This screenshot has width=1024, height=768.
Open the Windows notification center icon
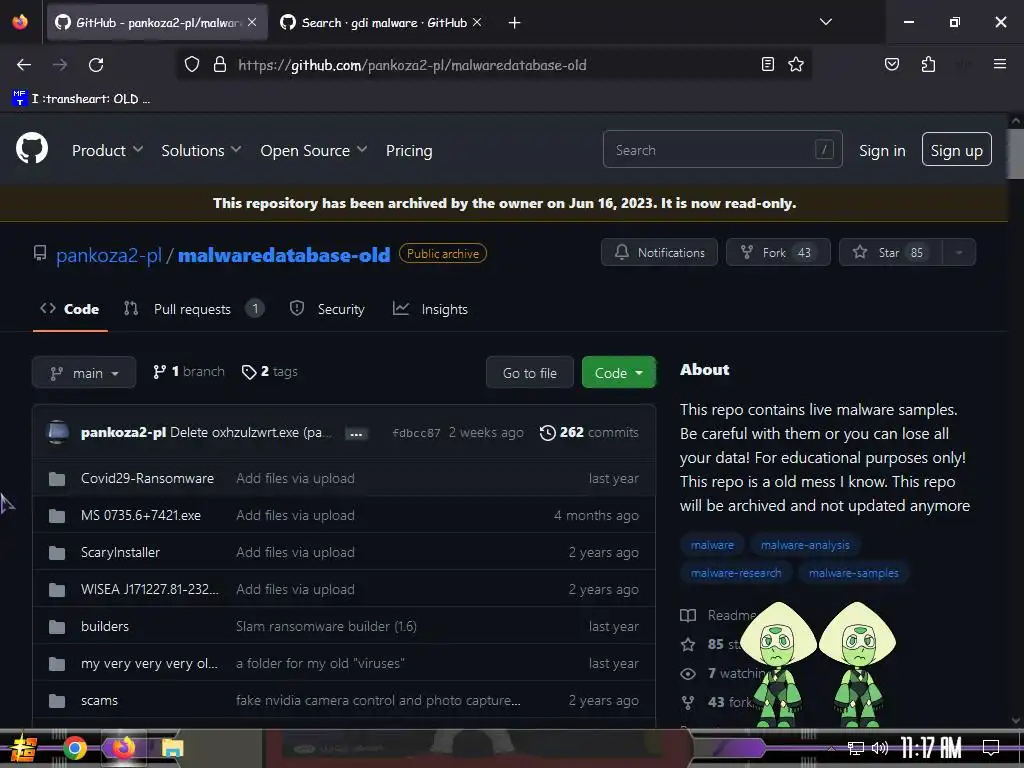click(991, 748)
